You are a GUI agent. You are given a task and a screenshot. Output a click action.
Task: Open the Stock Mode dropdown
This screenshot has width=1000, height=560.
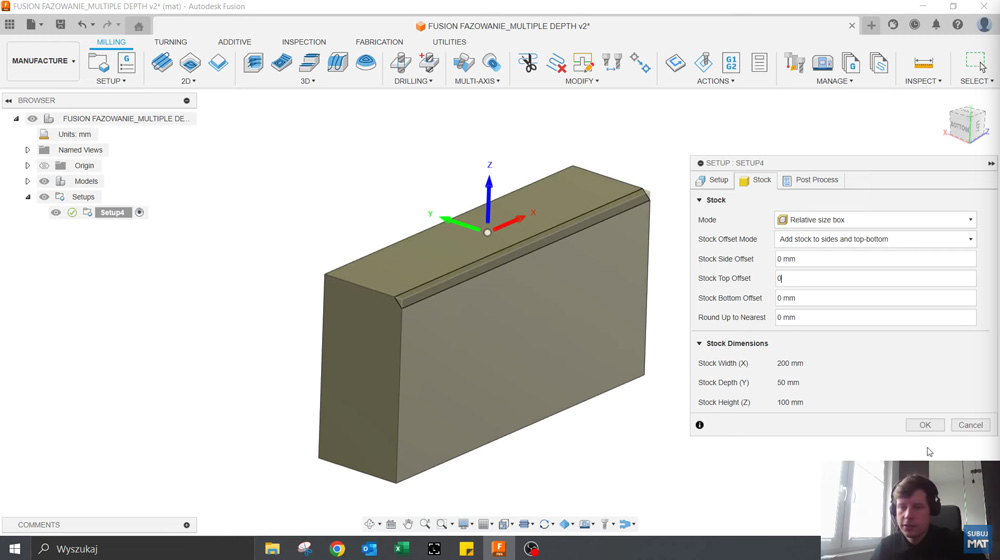875,220
